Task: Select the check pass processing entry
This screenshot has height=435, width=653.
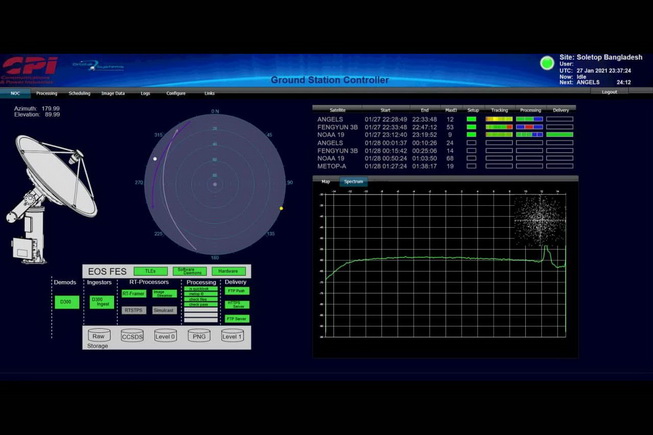Action: 201,305
